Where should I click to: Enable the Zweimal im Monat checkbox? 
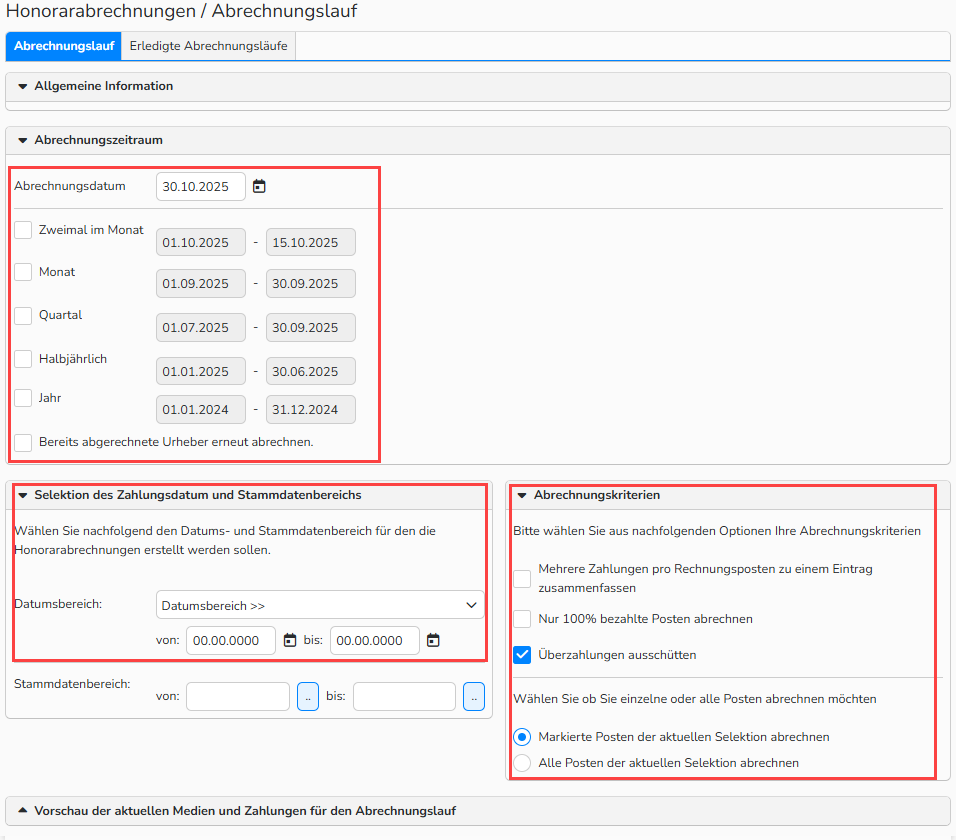23,230
